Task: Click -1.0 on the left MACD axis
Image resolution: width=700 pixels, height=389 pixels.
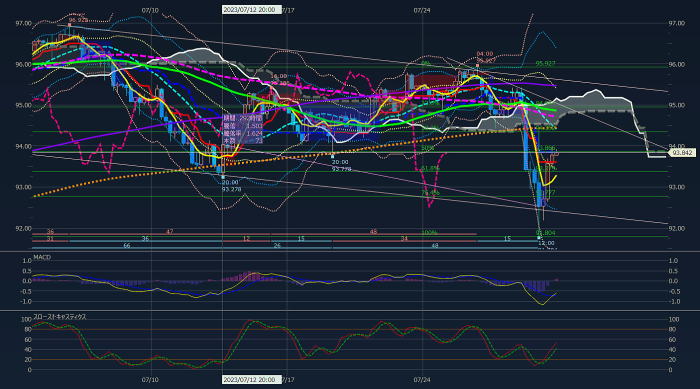Action: 26,302
